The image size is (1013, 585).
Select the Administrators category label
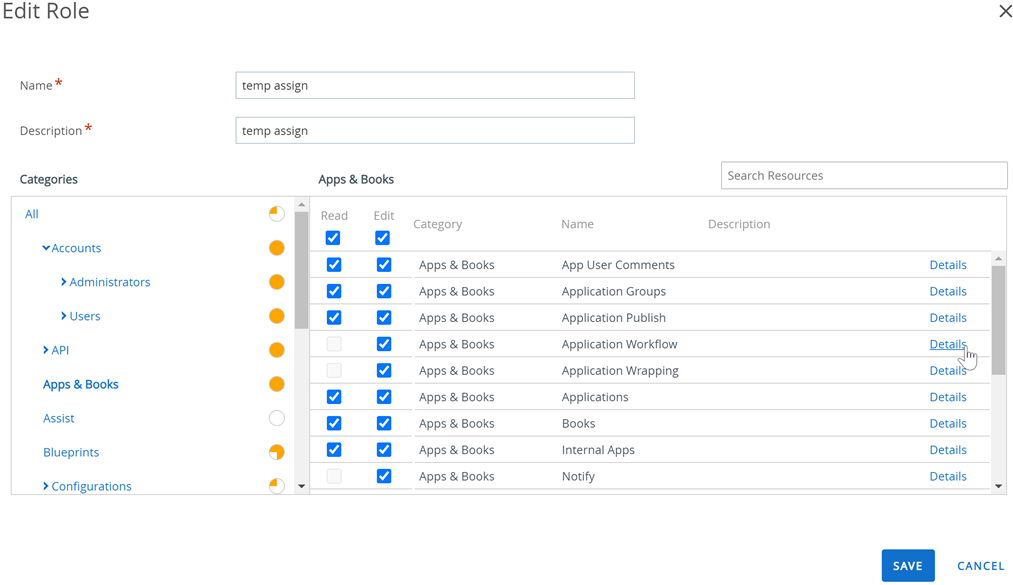[x=110, y=282]
